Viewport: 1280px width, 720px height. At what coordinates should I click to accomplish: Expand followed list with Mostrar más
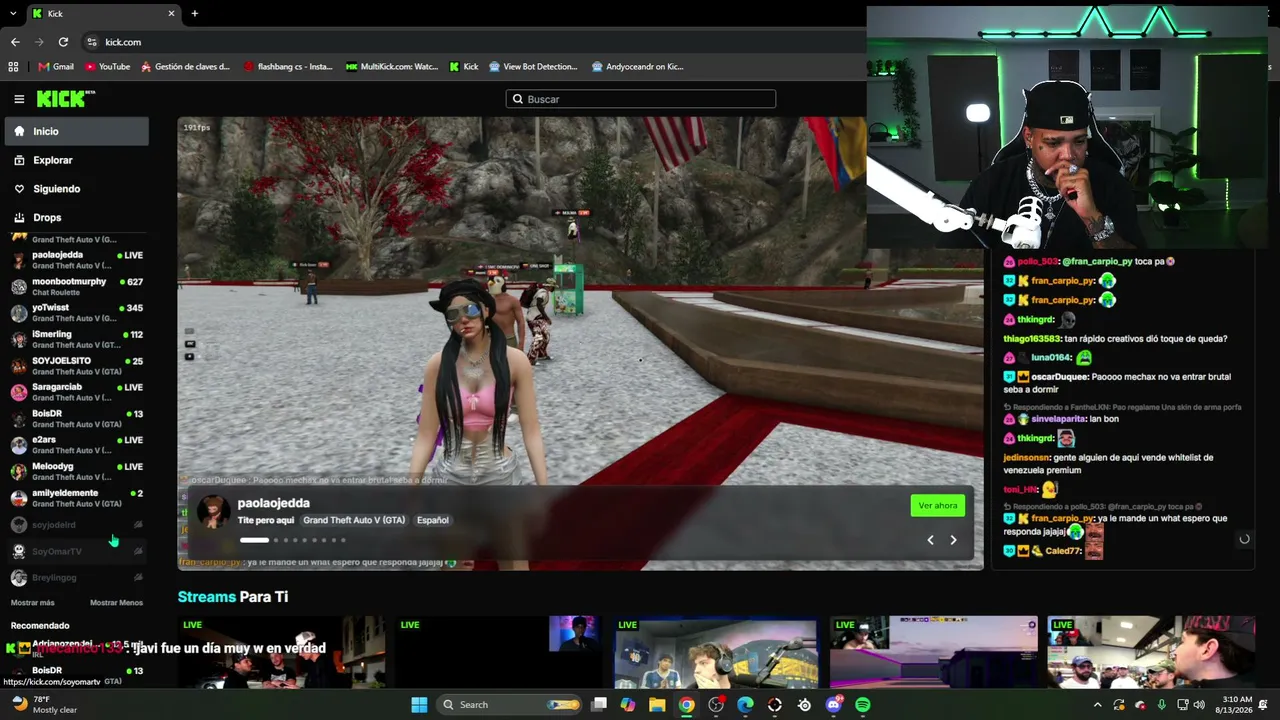tap(33, 603)
